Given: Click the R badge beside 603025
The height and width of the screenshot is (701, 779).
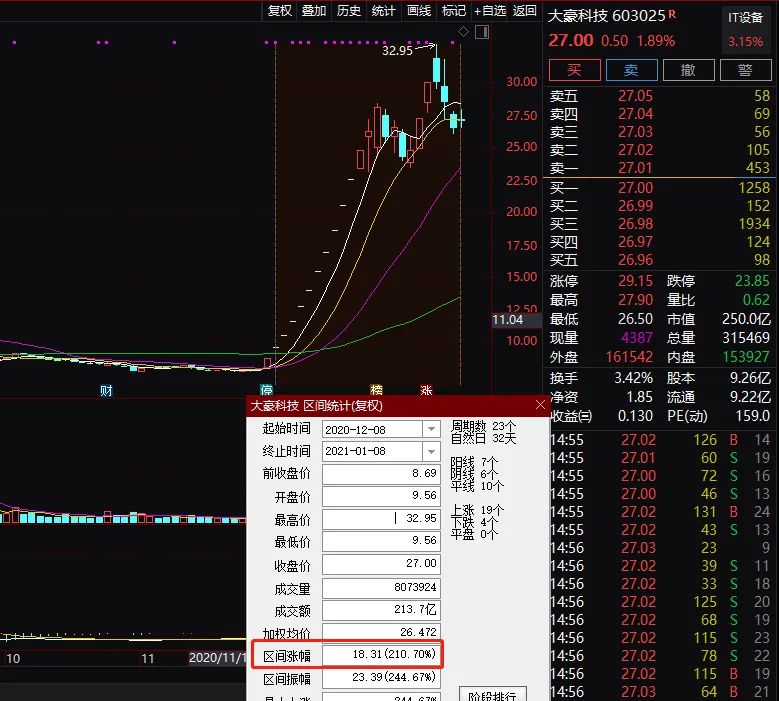Looking at the screenshot, I should 672,14.
